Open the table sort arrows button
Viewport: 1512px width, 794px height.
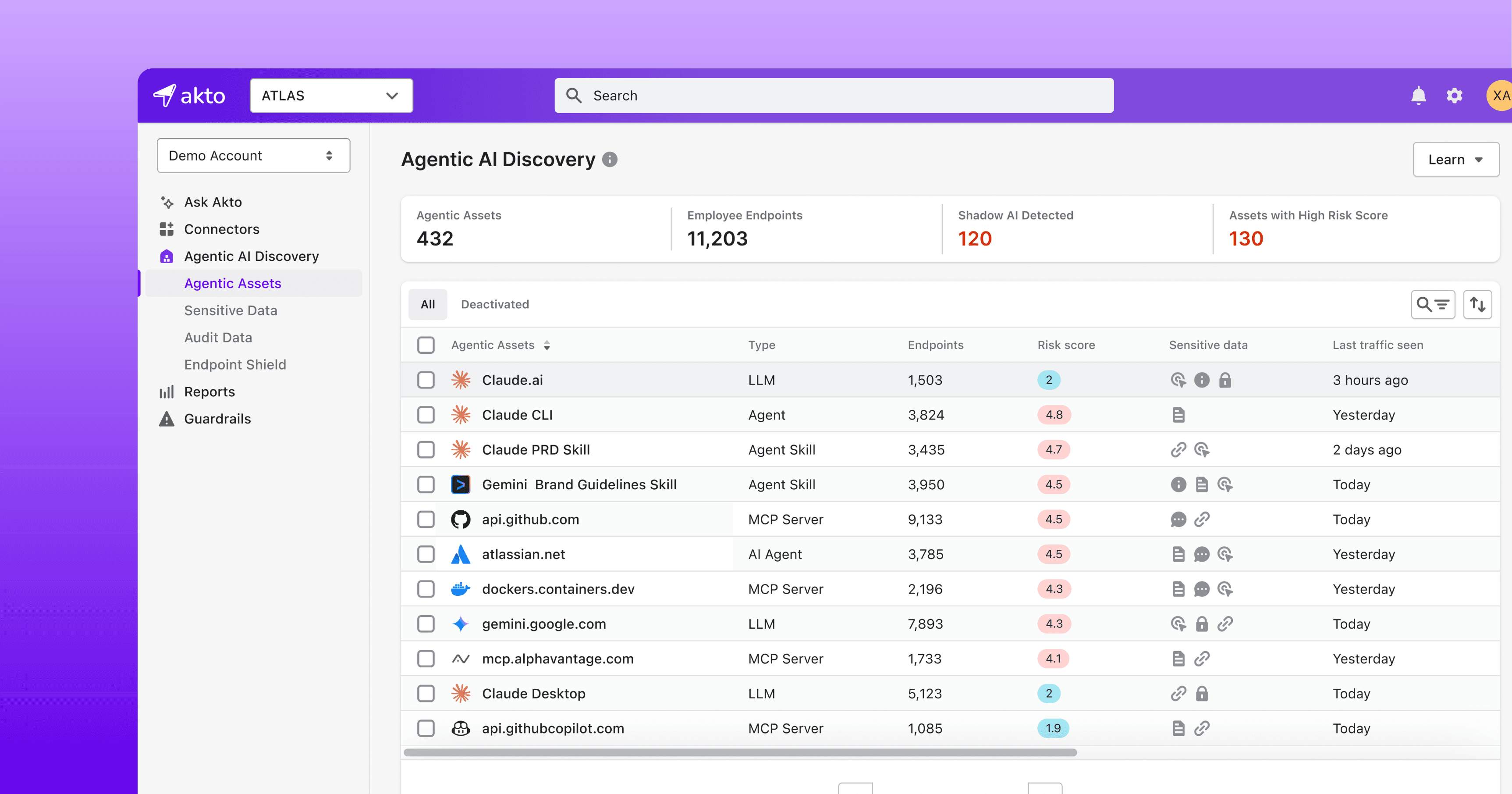pos(1477,304)
